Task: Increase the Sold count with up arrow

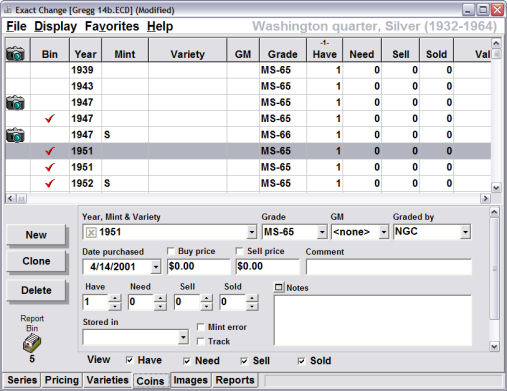Action: point(252,298)
